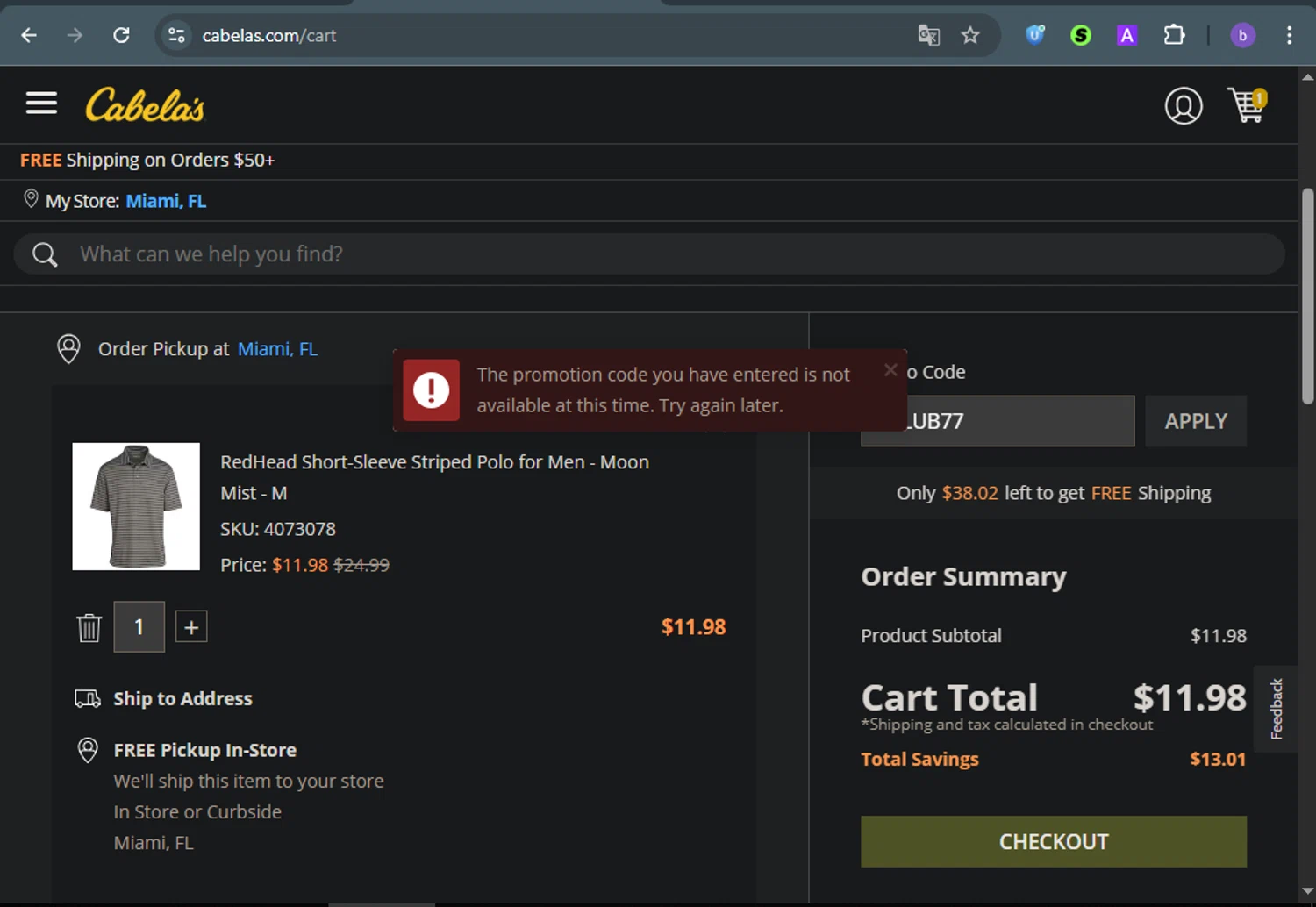The width and height of the screenshot is (1316, 907).
Task: Click the Miami, FL My Store link
Action: 166,201
